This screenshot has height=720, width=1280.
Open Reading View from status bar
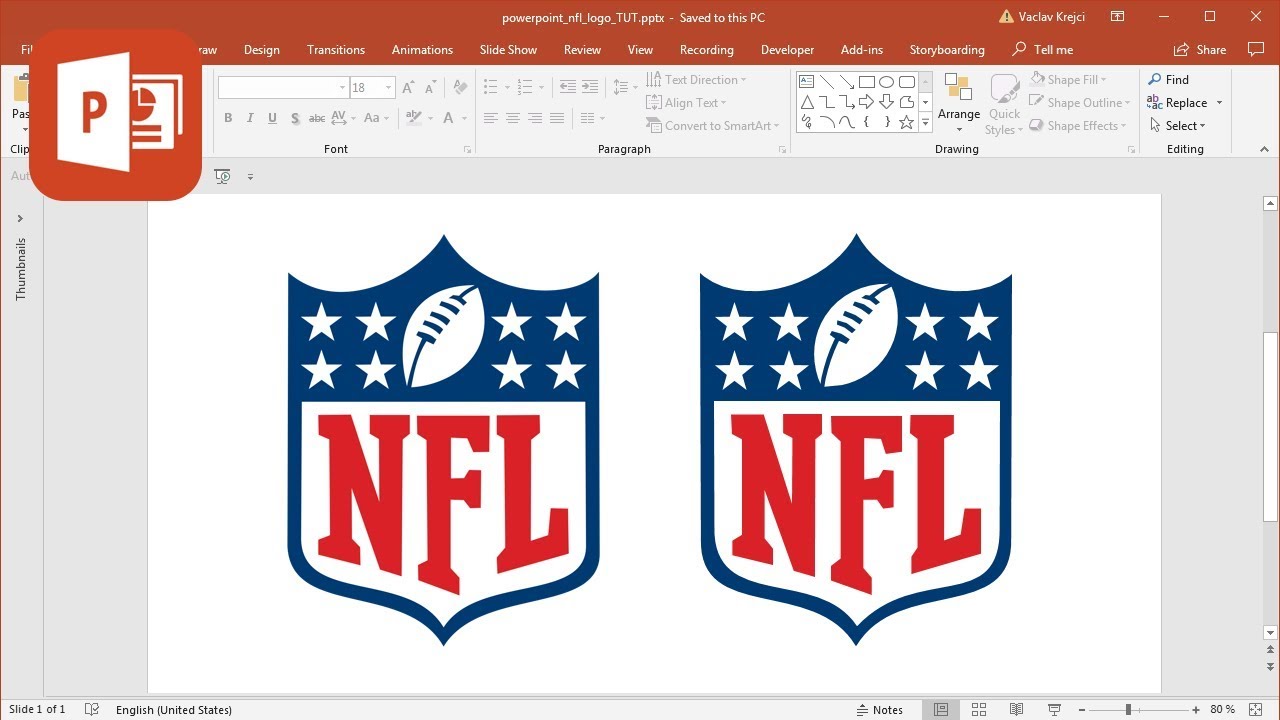click(x=1016, y=708)
